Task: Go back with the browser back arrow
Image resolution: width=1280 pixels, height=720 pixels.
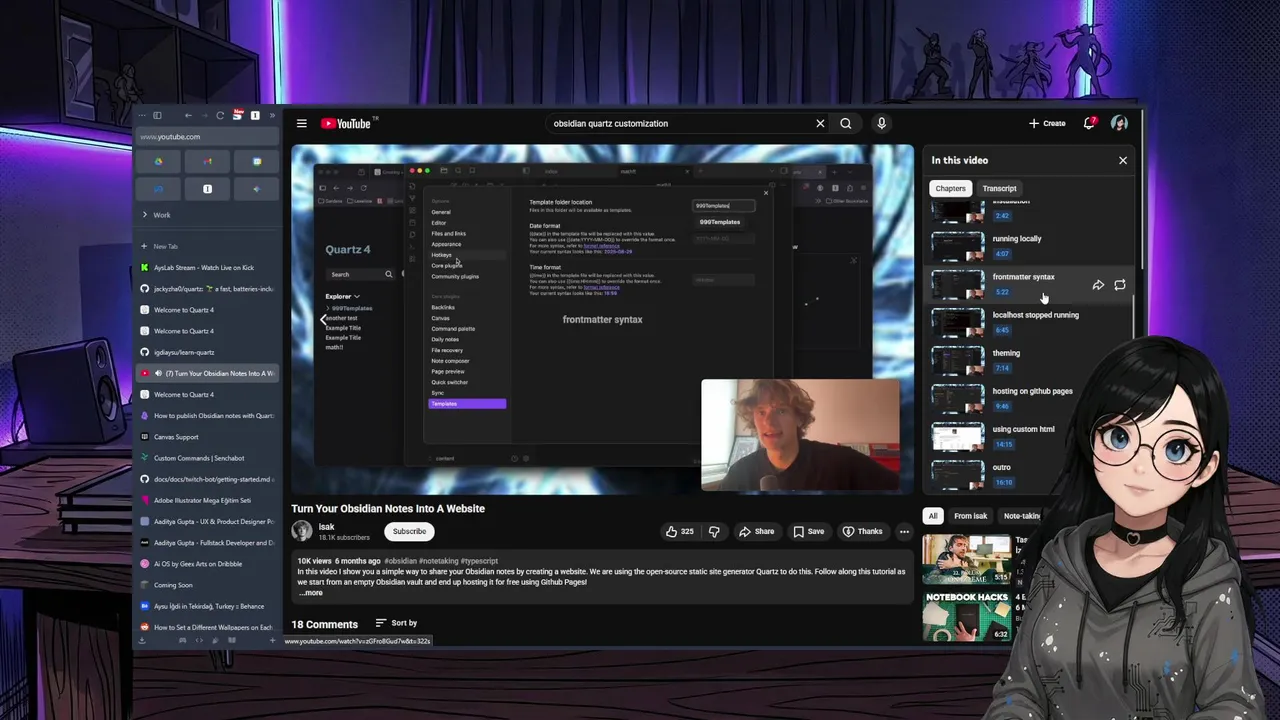Action: tap(188, 115)
